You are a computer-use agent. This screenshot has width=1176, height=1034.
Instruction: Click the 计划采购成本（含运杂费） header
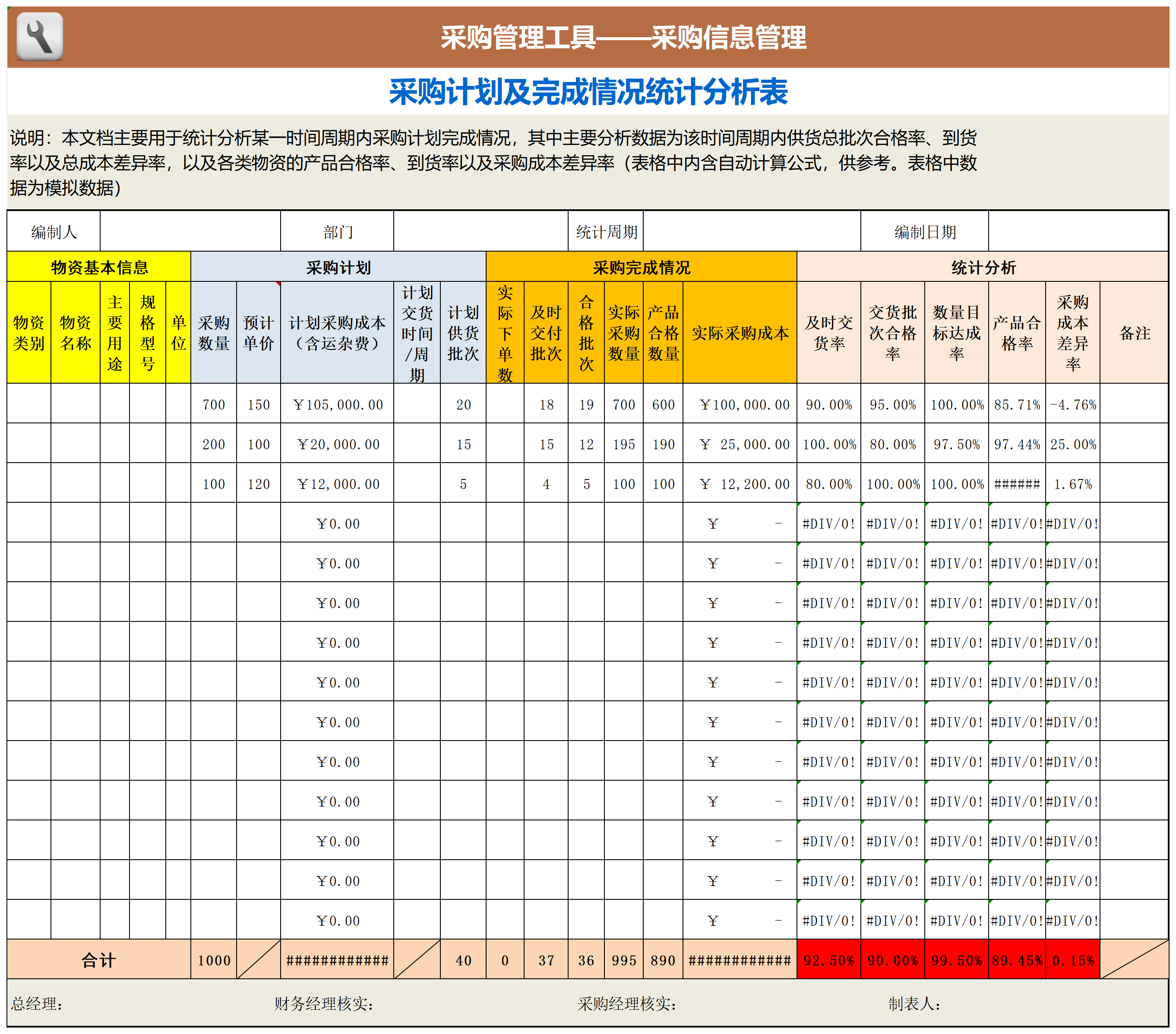337,332
